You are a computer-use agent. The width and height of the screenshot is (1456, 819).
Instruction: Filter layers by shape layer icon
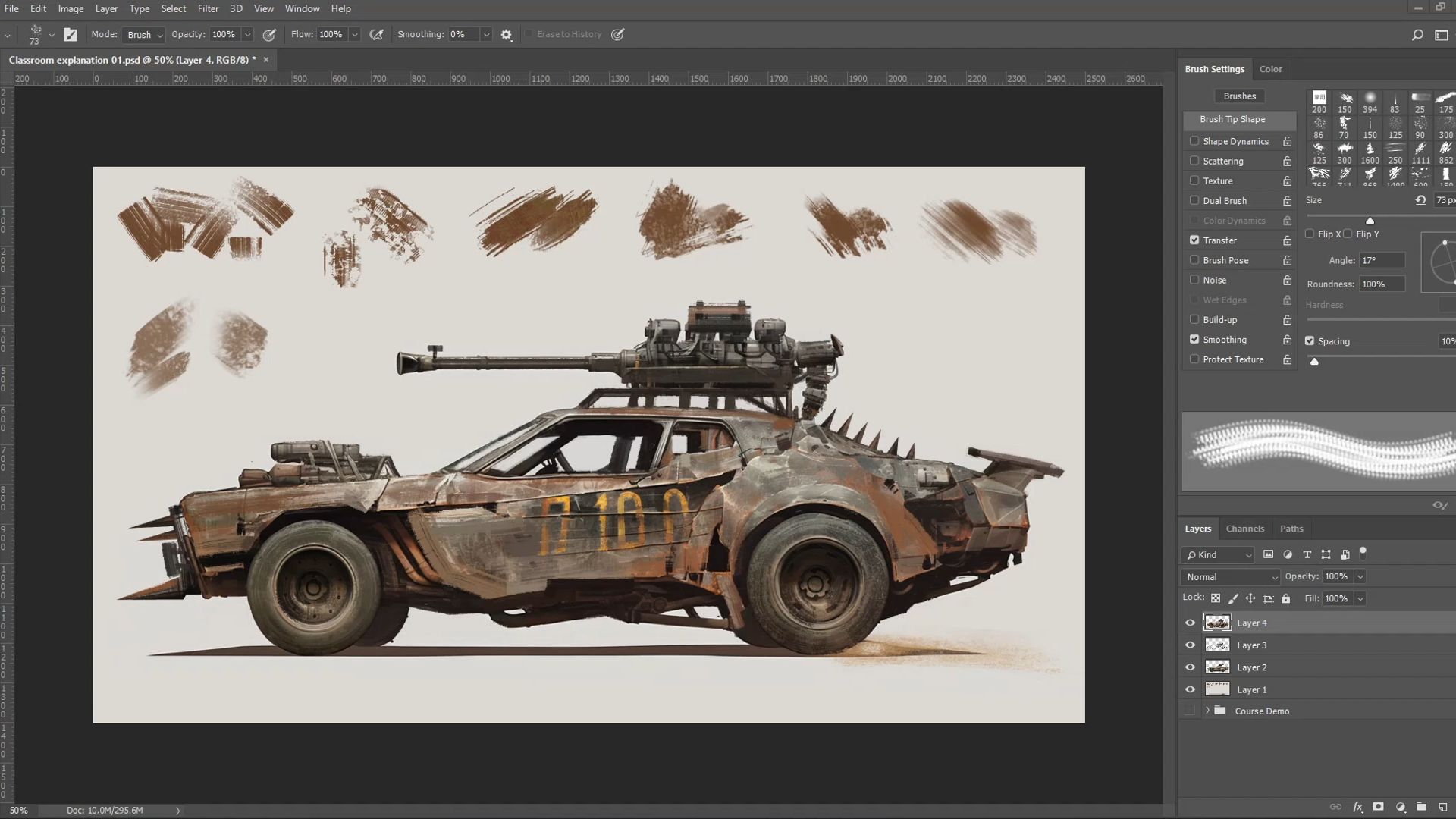click(1326, 554)
